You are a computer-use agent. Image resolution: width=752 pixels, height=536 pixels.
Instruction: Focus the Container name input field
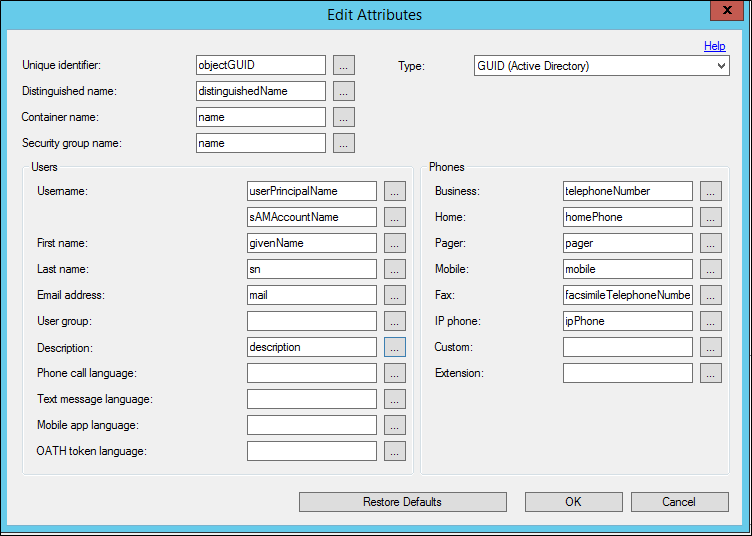(x=261, y=117)
